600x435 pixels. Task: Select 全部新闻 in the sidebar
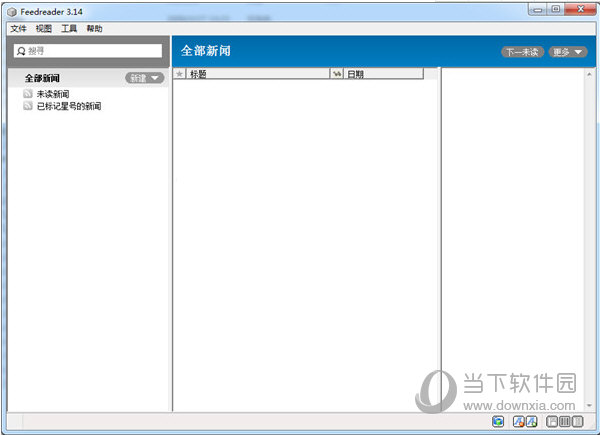point(42,78)
